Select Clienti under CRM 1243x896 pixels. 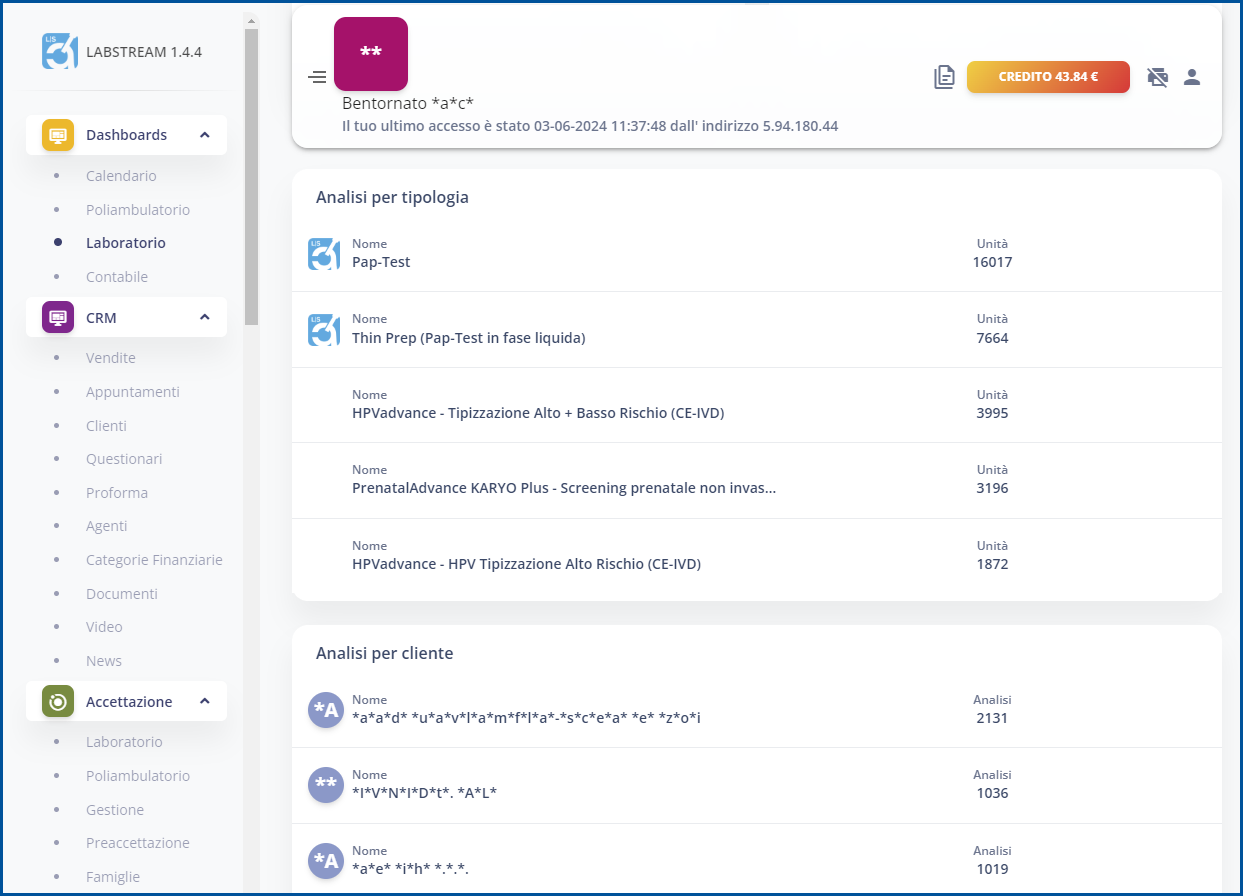pos(106,426)
